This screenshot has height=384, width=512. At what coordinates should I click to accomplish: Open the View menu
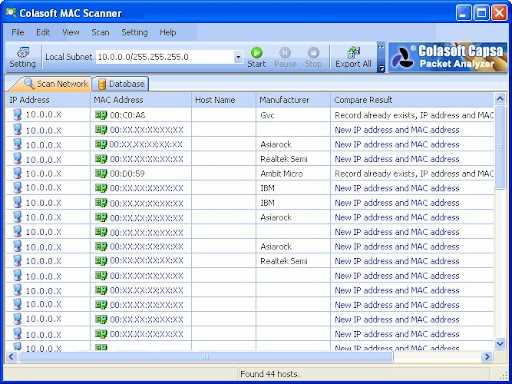point(71,32)
